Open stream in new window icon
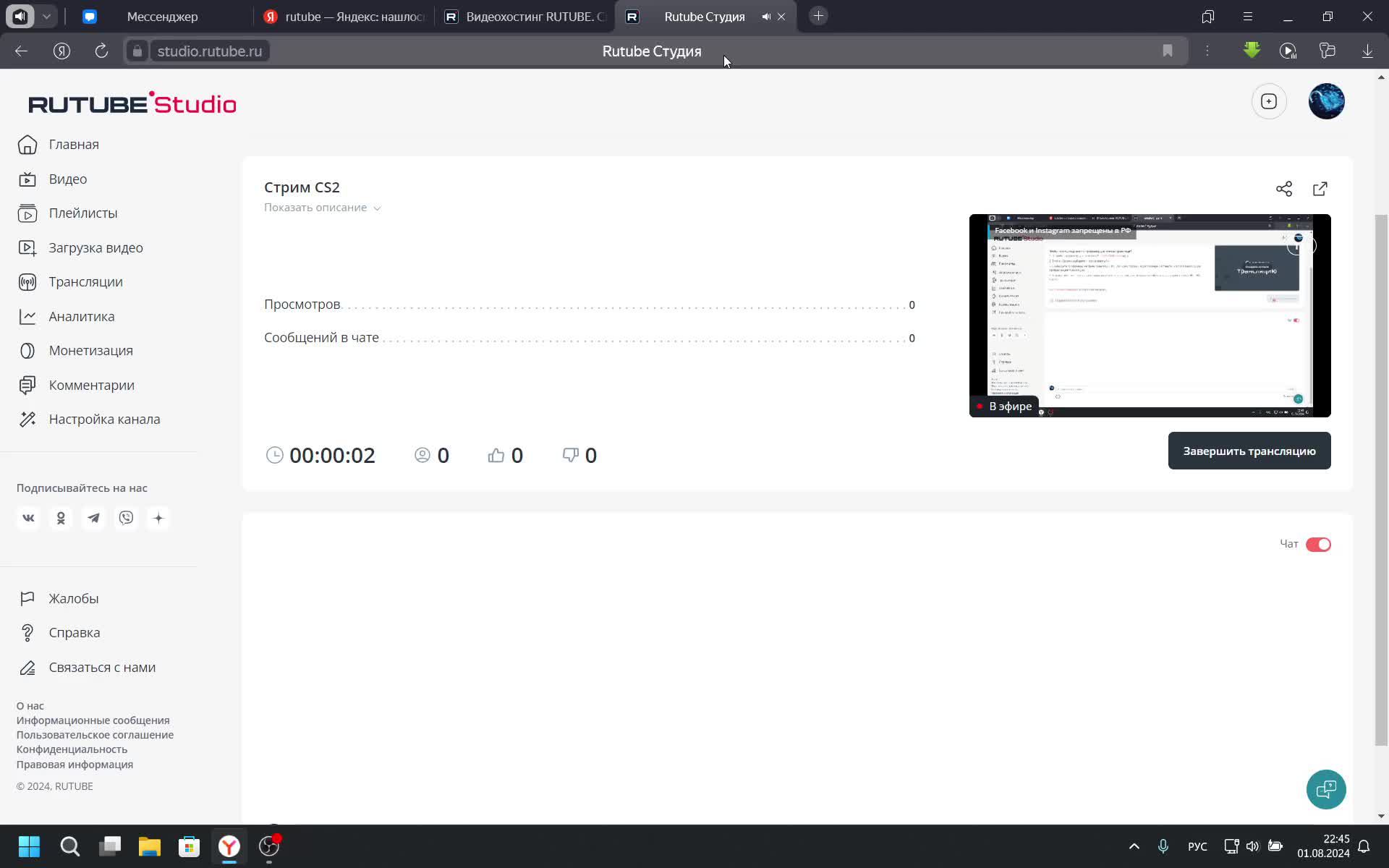The height and width of the screenshot is (868, 1389). 1320,189
